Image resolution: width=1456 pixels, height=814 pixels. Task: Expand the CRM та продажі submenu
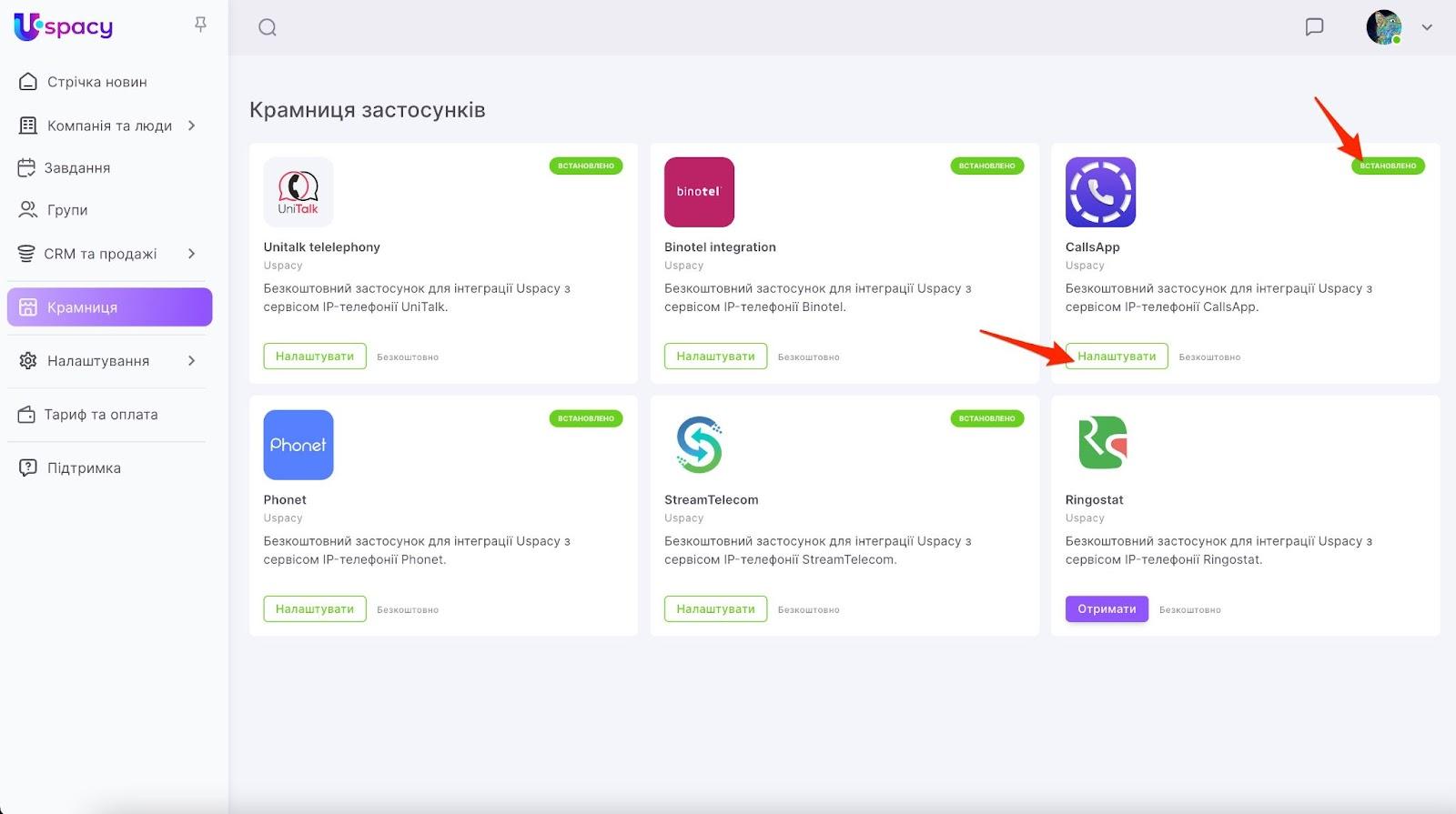point(192,254)
